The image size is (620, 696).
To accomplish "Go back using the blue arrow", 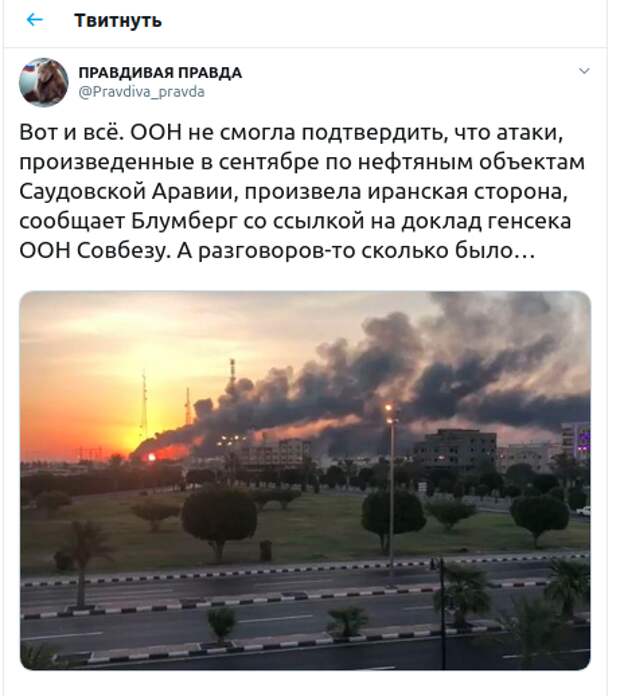I will coord(34,20).
